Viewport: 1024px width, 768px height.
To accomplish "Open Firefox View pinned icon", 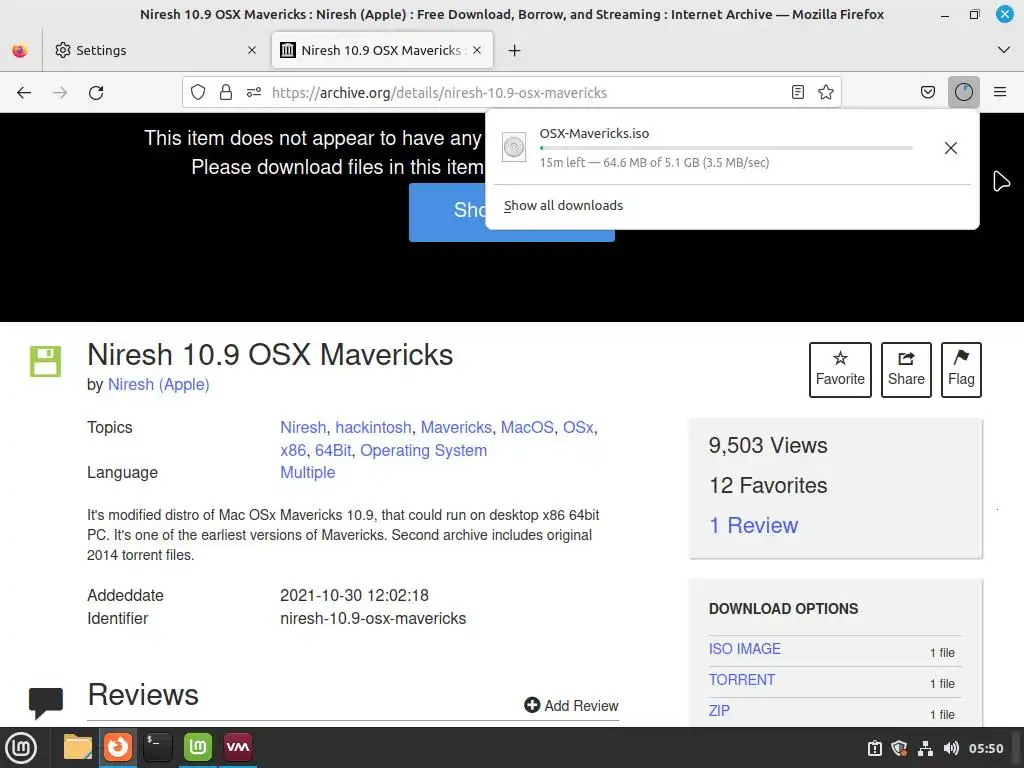I will coord(20,50).
